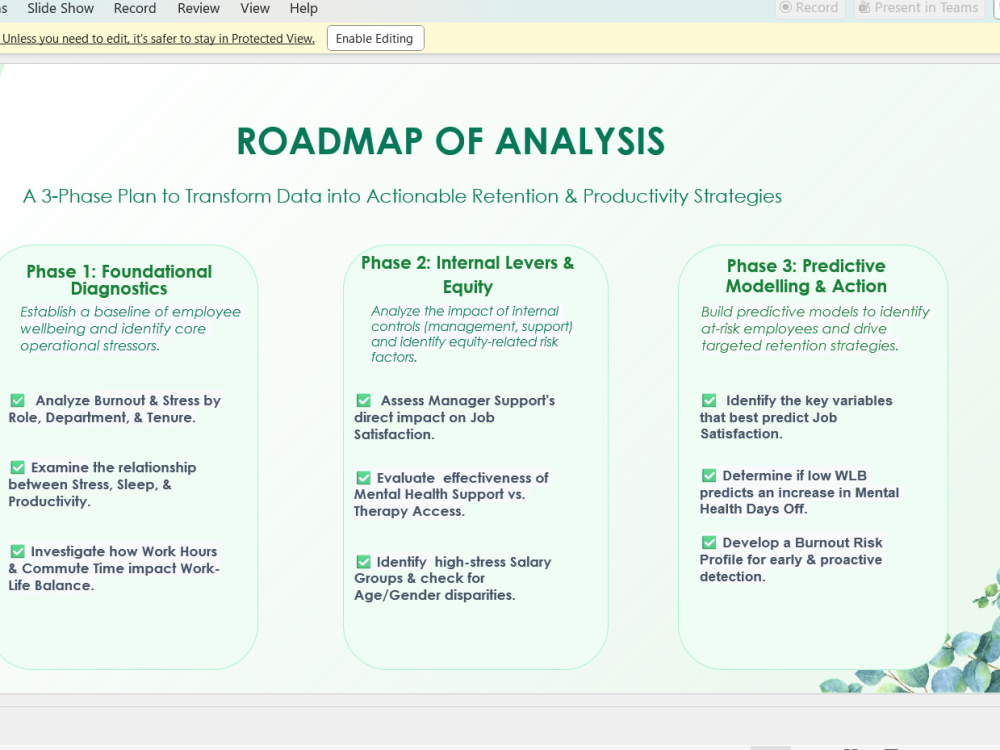This screenshot has height=750, width=1000.
Task: Switch to the Review tab
Action: coord(198,8)
